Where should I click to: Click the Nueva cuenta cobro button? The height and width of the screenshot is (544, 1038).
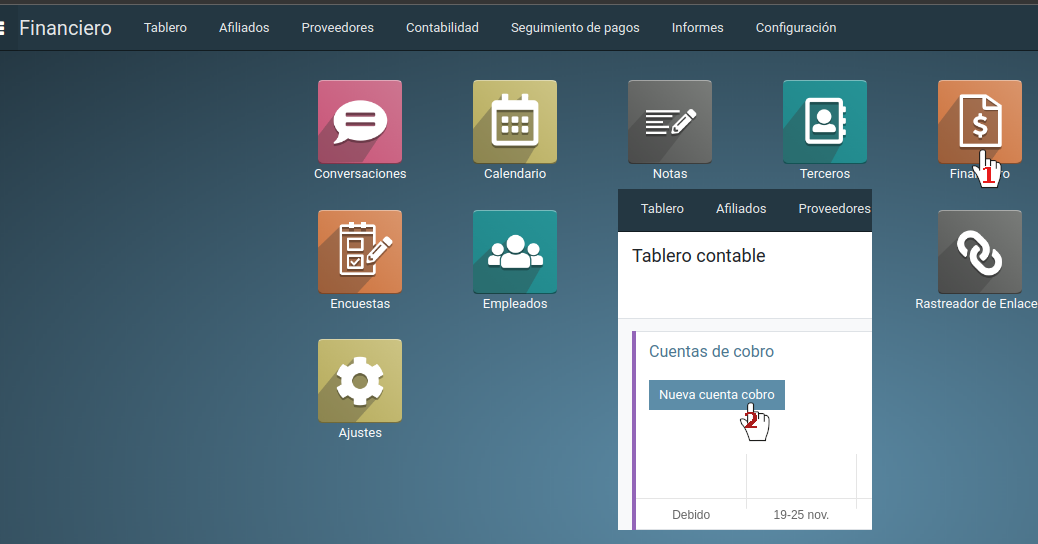716,395
